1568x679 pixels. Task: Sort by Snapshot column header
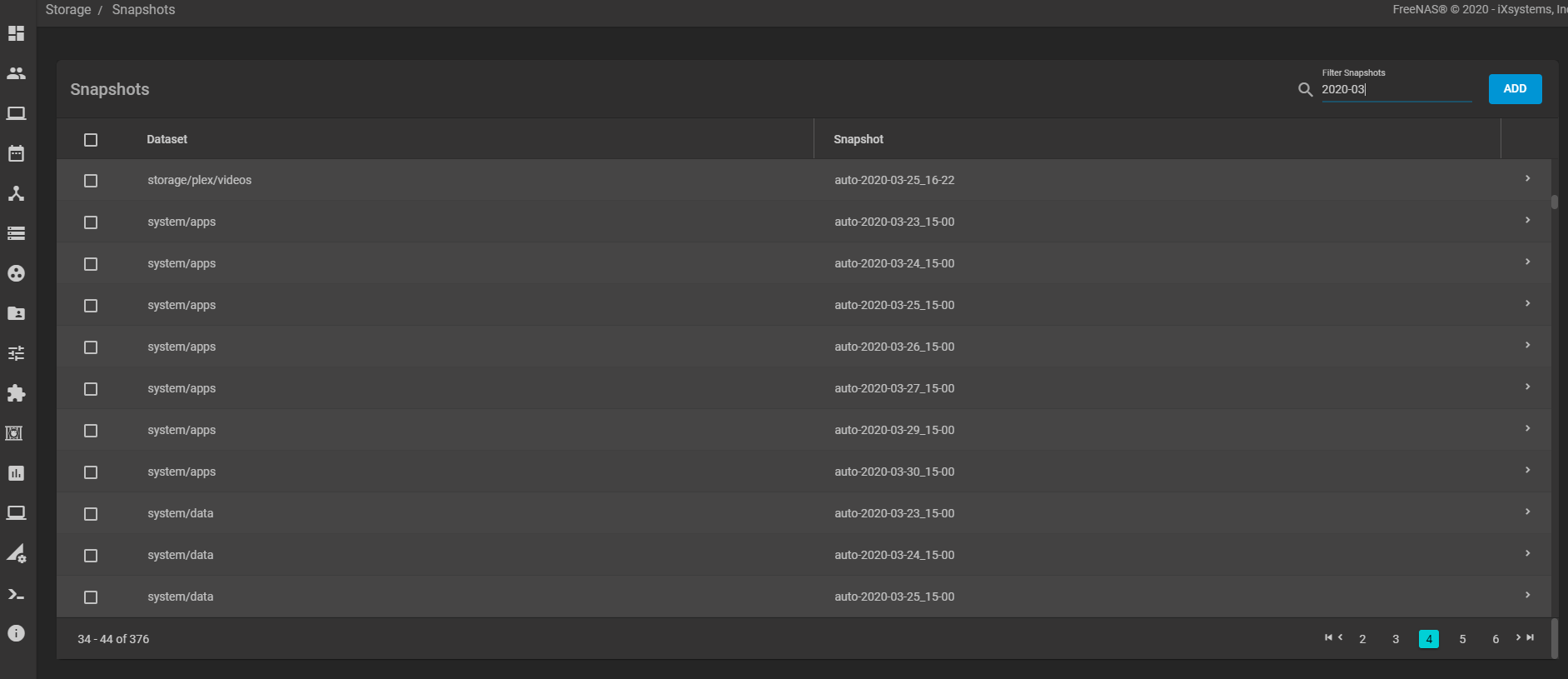(x=859, y=139)
